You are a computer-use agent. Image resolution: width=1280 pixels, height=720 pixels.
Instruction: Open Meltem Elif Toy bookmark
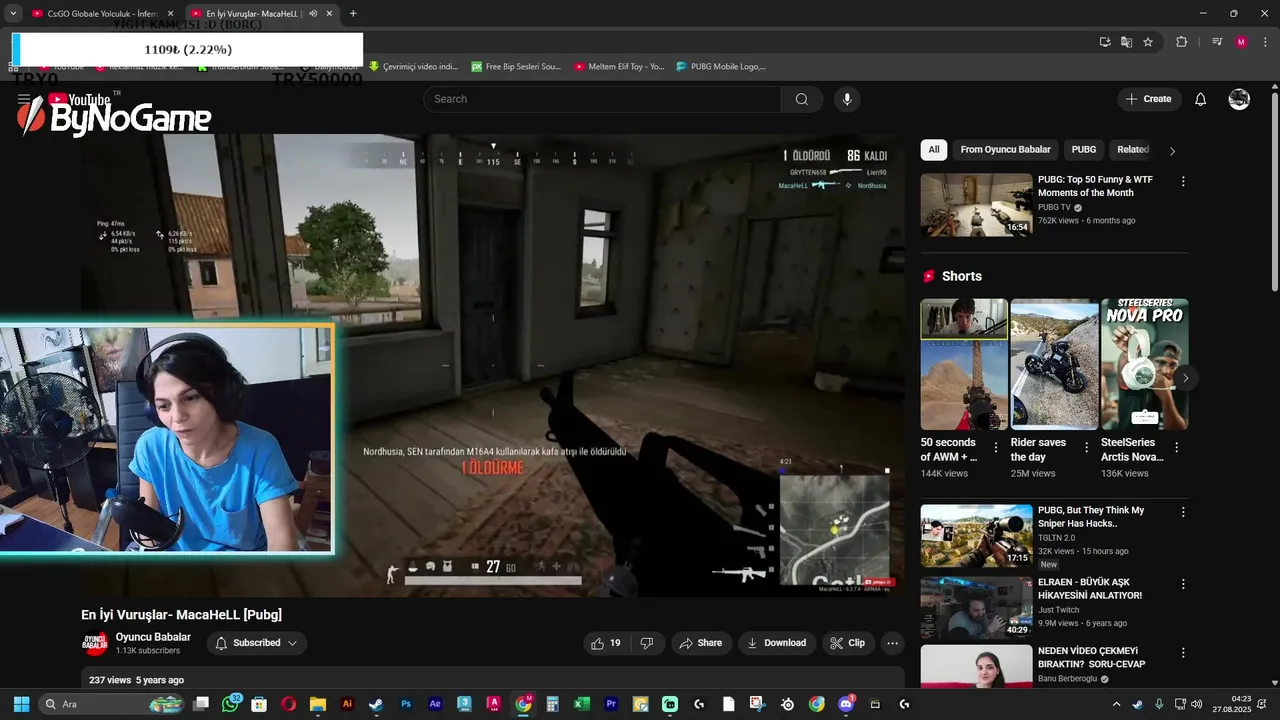620,67
